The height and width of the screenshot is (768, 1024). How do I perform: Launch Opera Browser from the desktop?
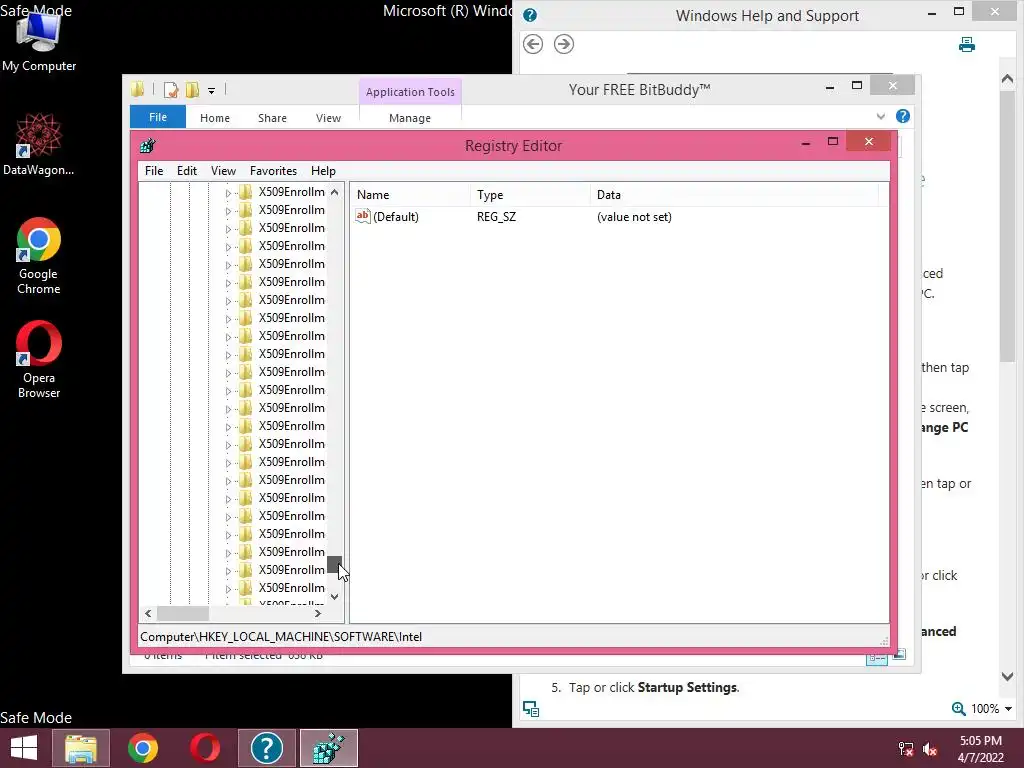[x=39, y=359]
